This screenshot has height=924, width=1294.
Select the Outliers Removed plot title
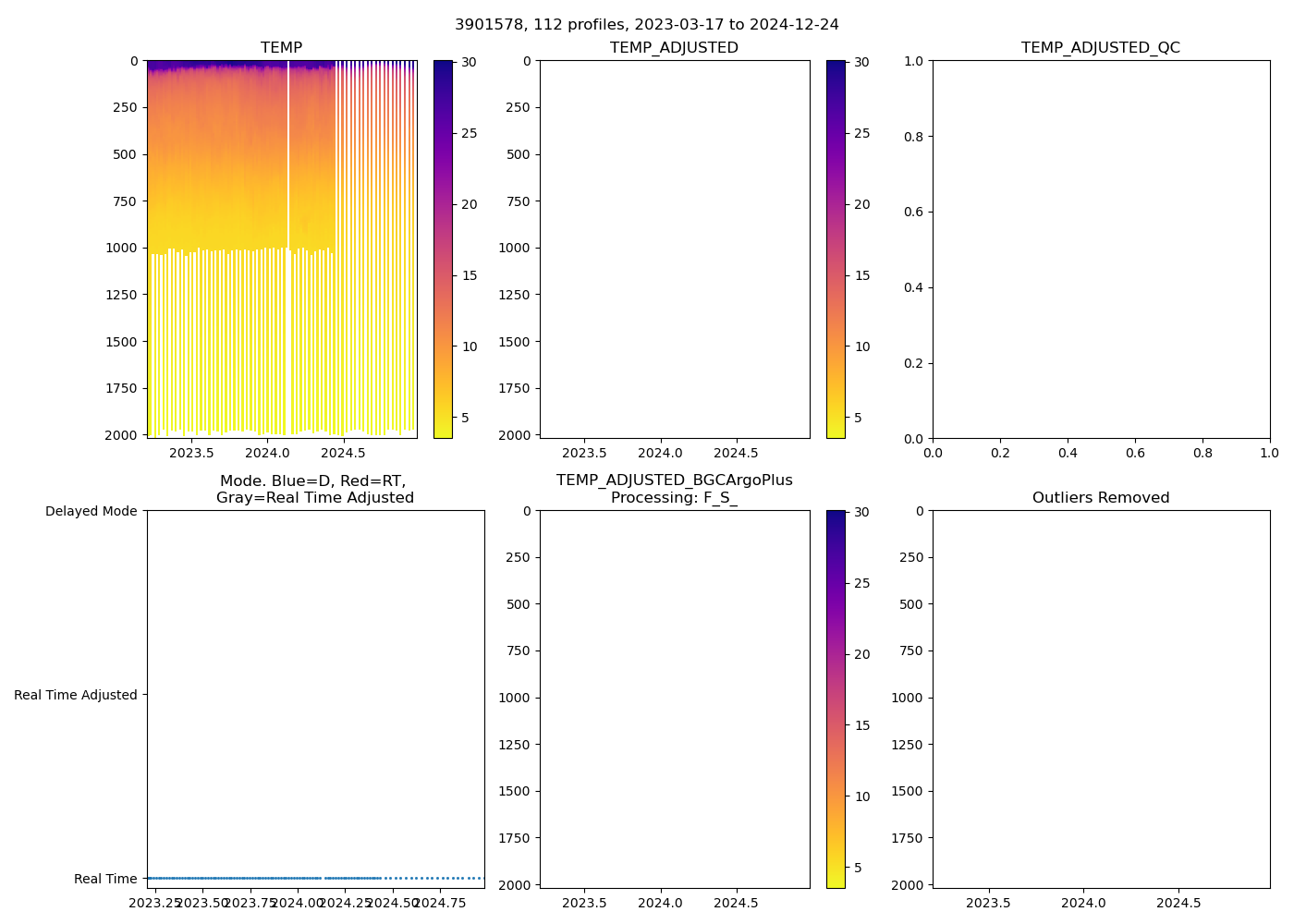pos(1100,498)
